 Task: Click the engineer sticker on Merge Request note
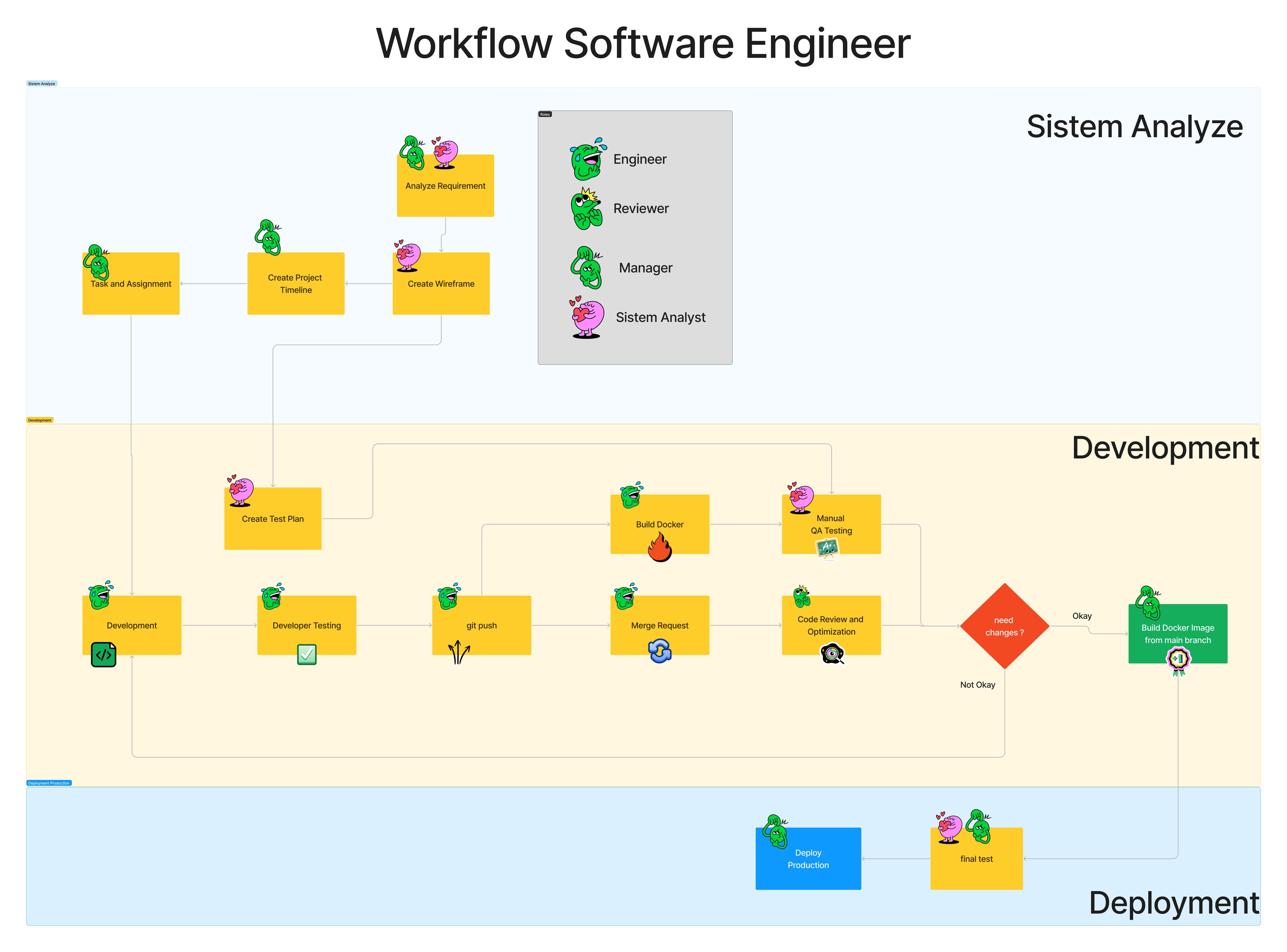point(625,596)
